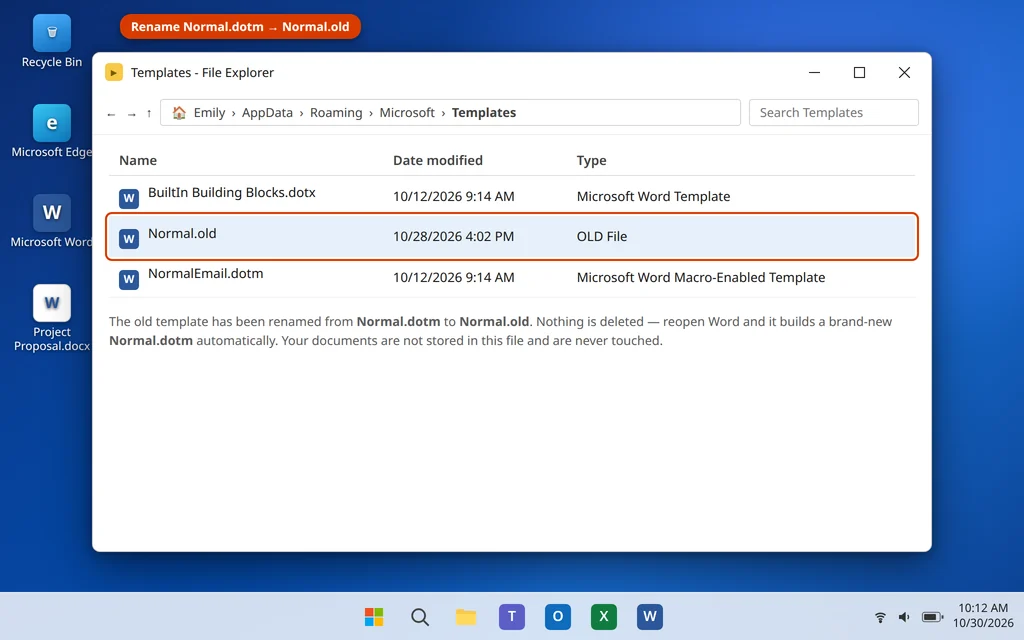Open the Recycle Bin desktop icon

click(x=52, y=41)
